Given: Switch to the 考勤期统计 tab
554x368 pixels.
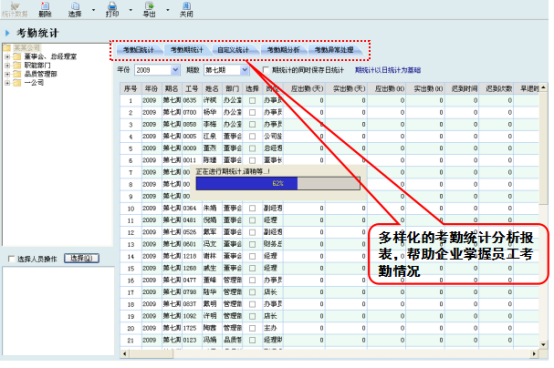Looking at the screenshot, I should (x=187, y=50).
